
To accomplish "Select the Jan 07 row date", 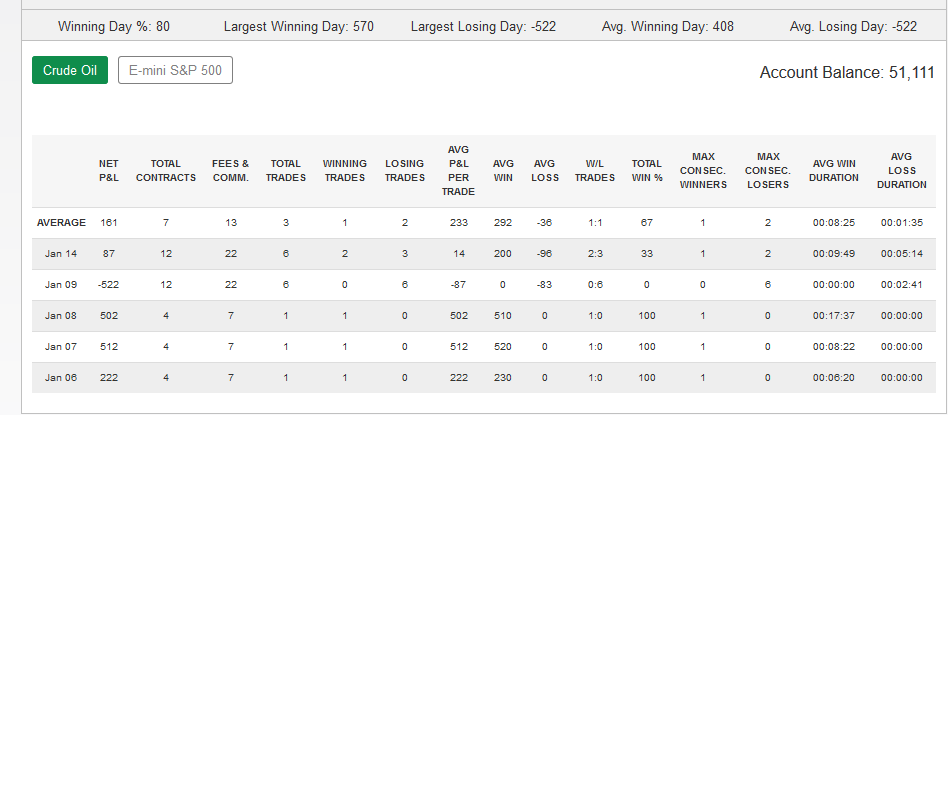I will click(61, 347).
